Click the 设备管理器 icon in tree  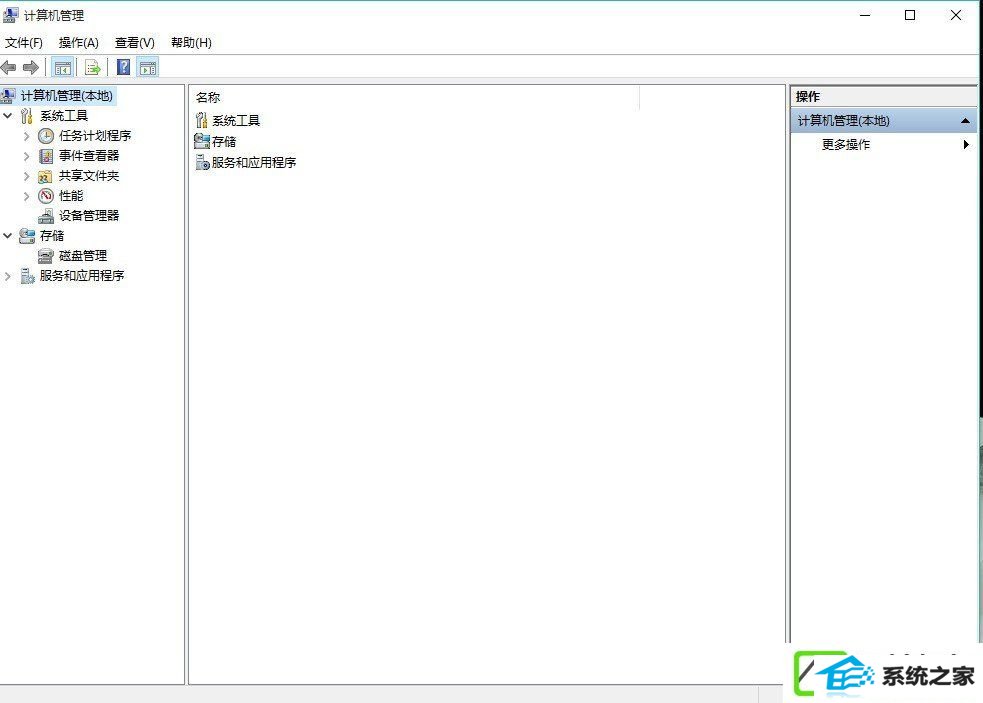coord(46,216)
